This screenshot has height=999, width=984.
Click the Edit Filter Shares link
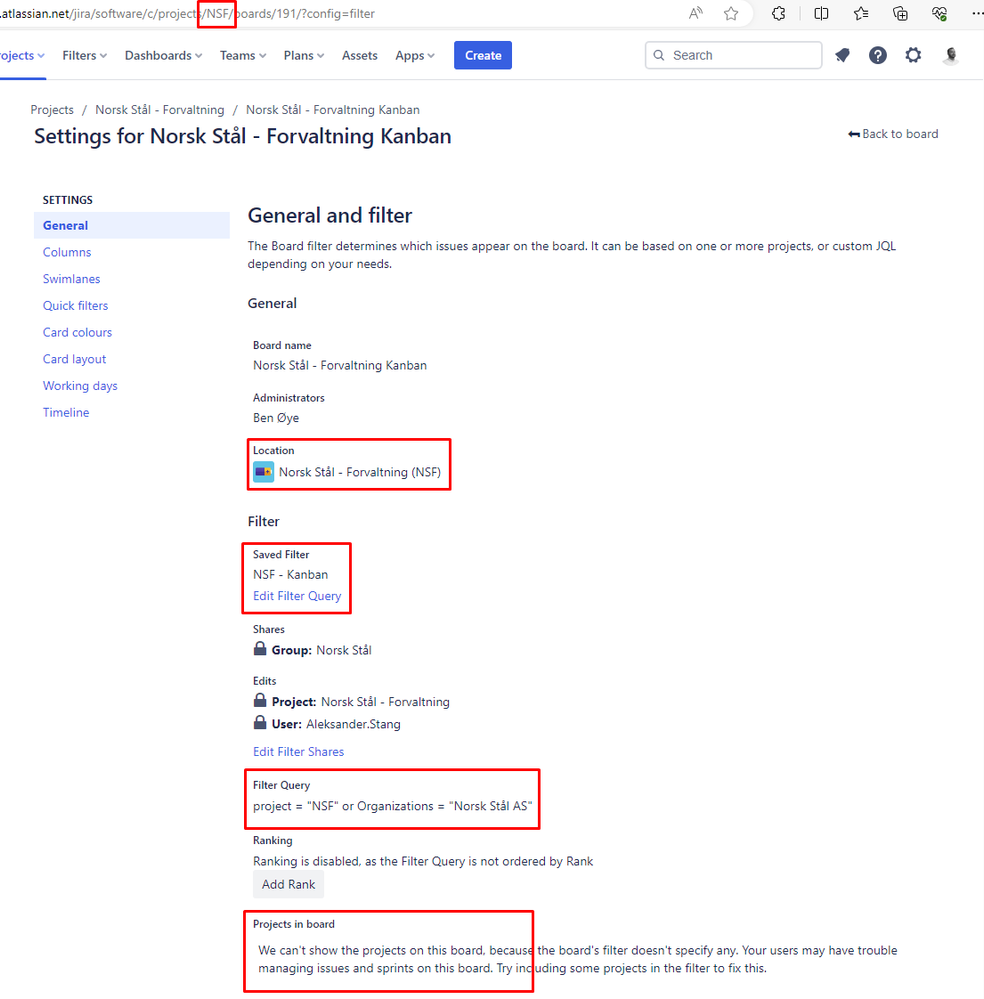(298, 752)
